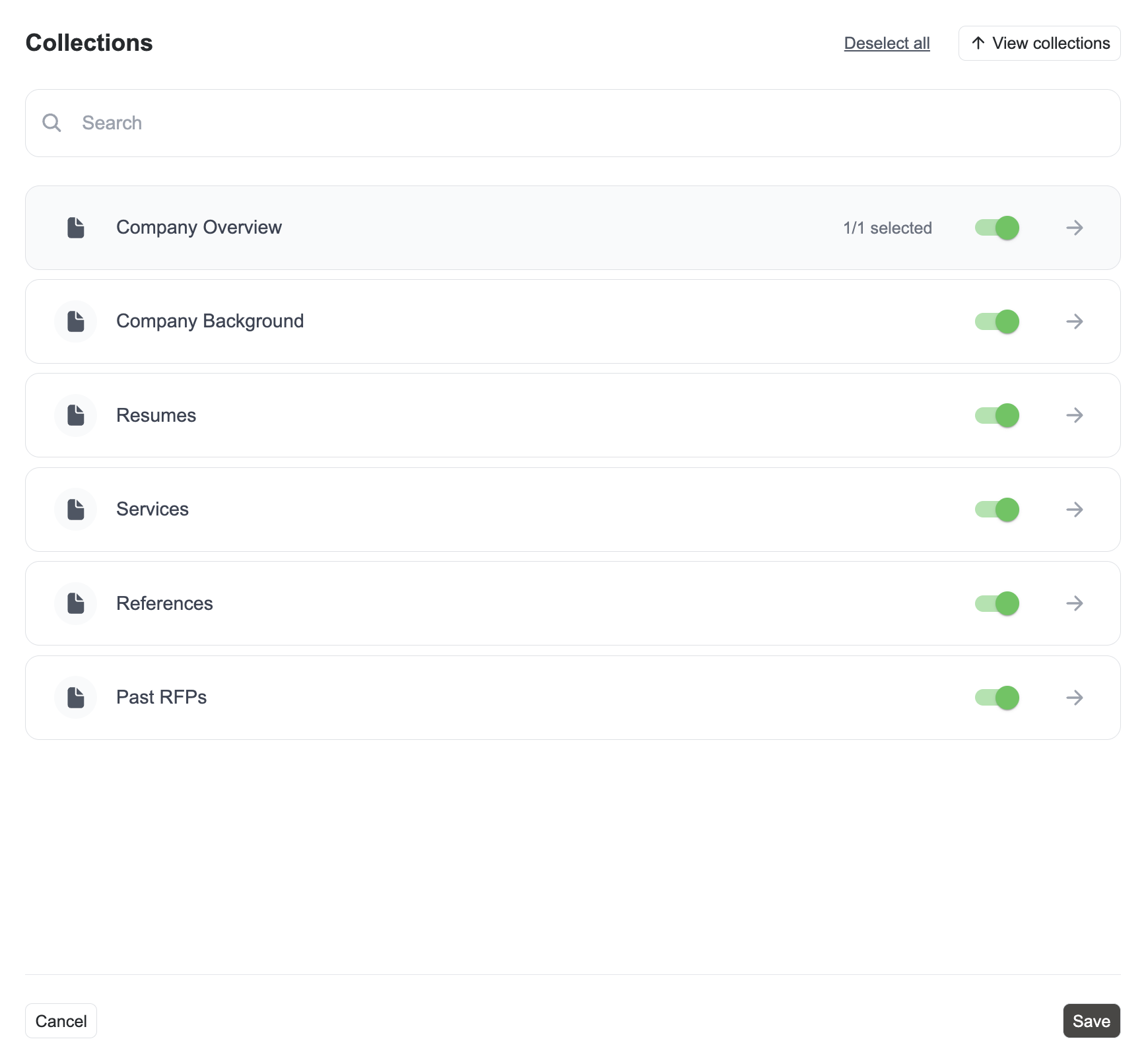Click the document icon for Company Overview

[x=76, y=228]
